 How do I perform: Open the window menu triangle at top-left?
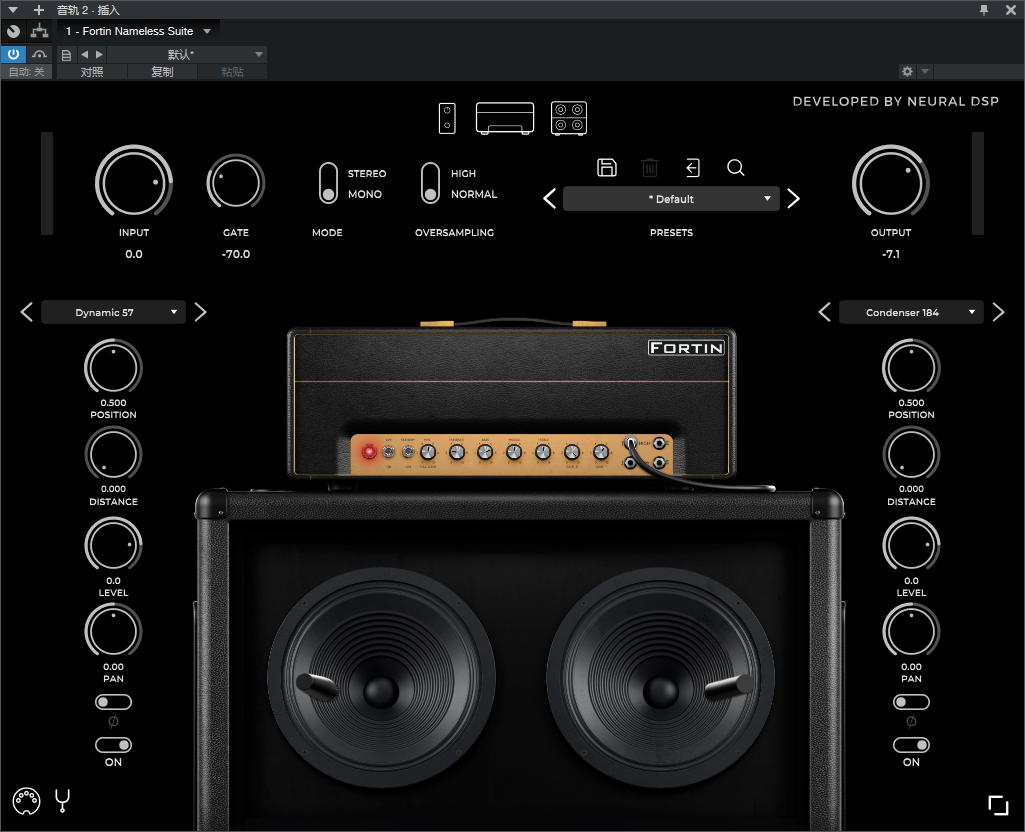[12, 10]
